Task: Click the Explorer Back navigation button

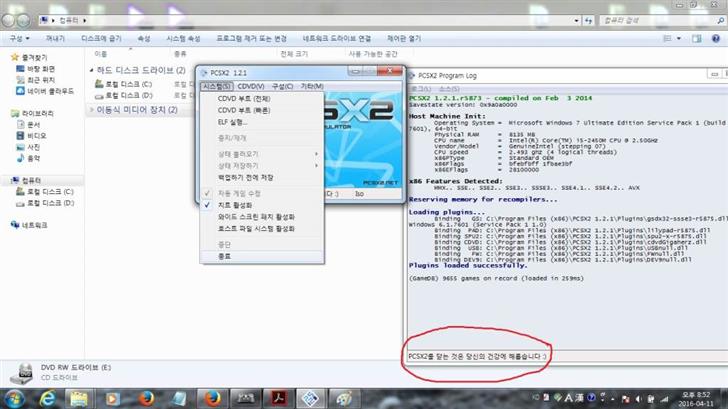Action: point(8,20)
